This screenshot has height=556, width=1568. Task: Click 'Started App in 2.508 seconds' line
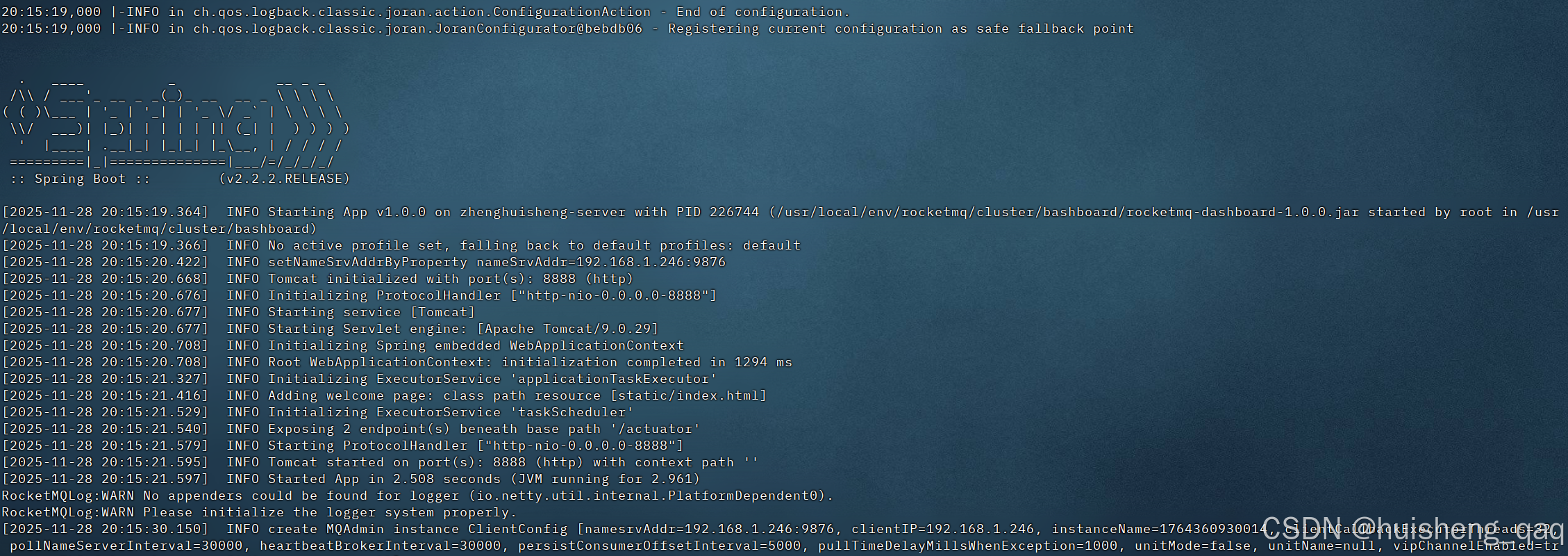click(351, 479)
